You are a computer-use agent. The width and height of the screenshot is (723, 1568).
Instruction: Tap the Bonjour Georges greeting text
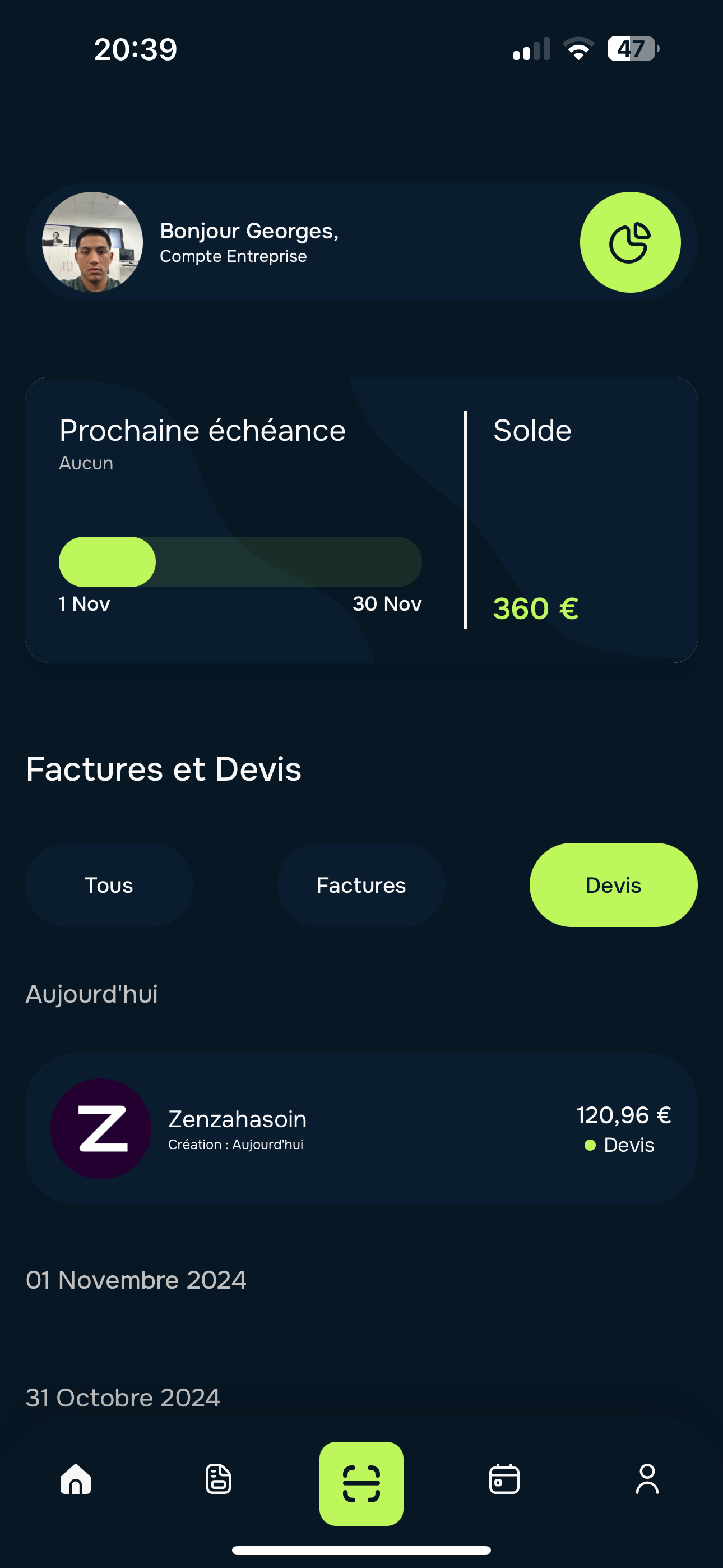pos(249,231)
